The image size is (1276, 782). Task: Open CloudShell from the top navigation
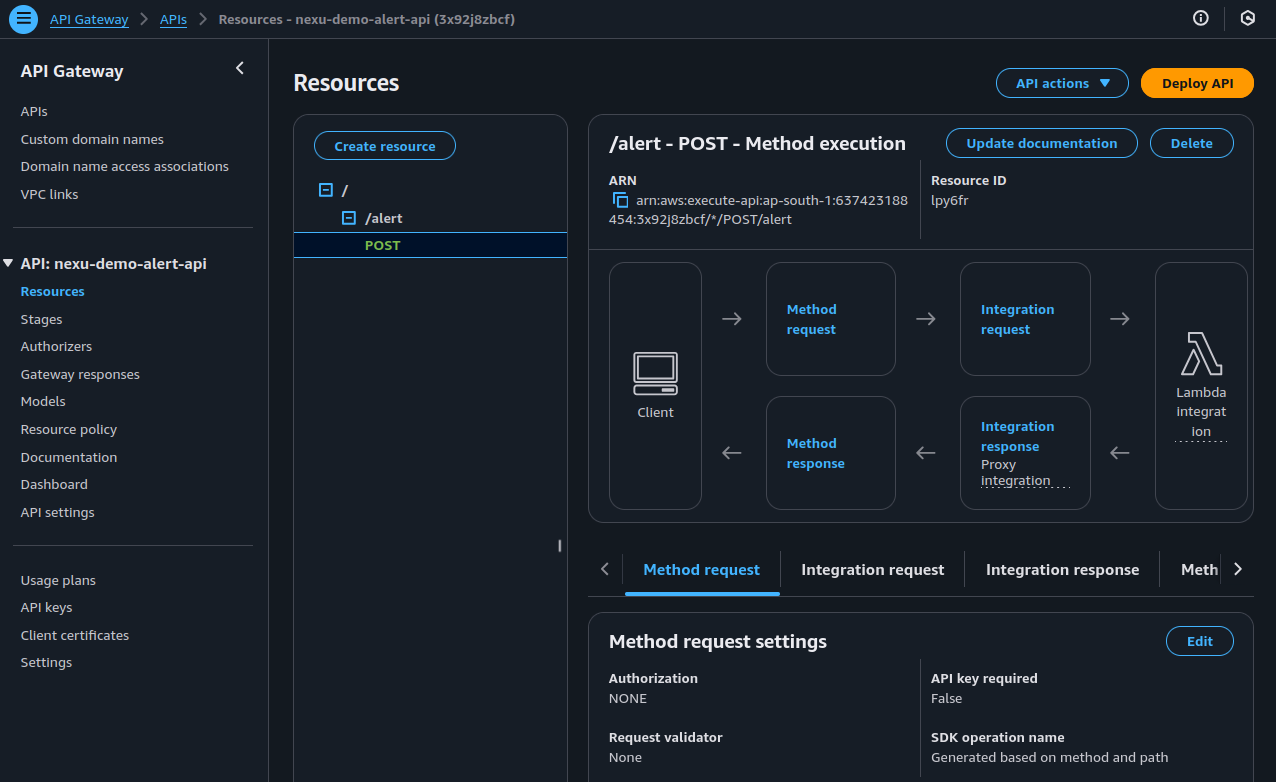pos(1248,18)
